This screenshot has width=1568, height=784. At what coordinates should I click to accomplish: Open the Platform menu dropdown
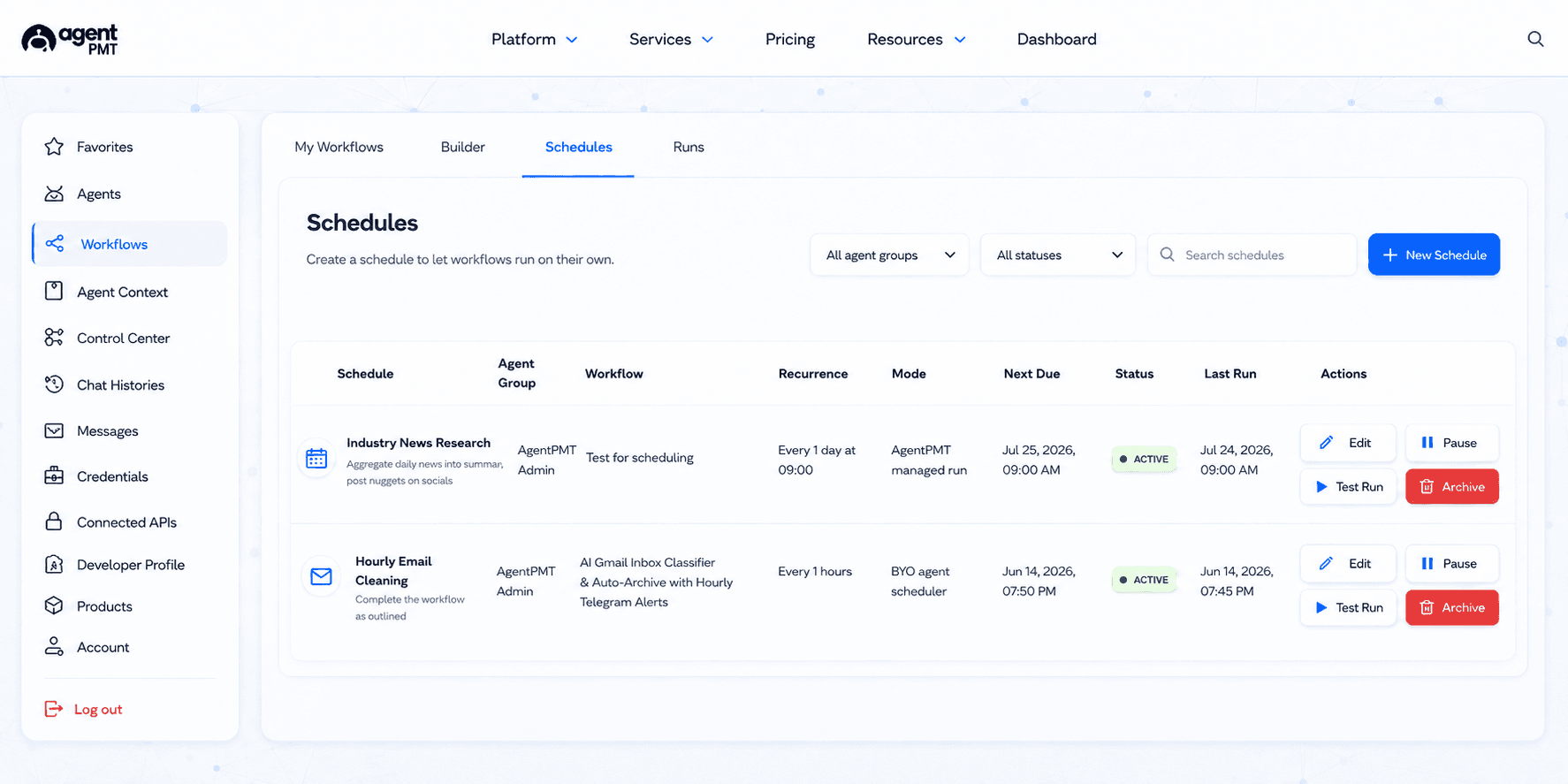534,39
